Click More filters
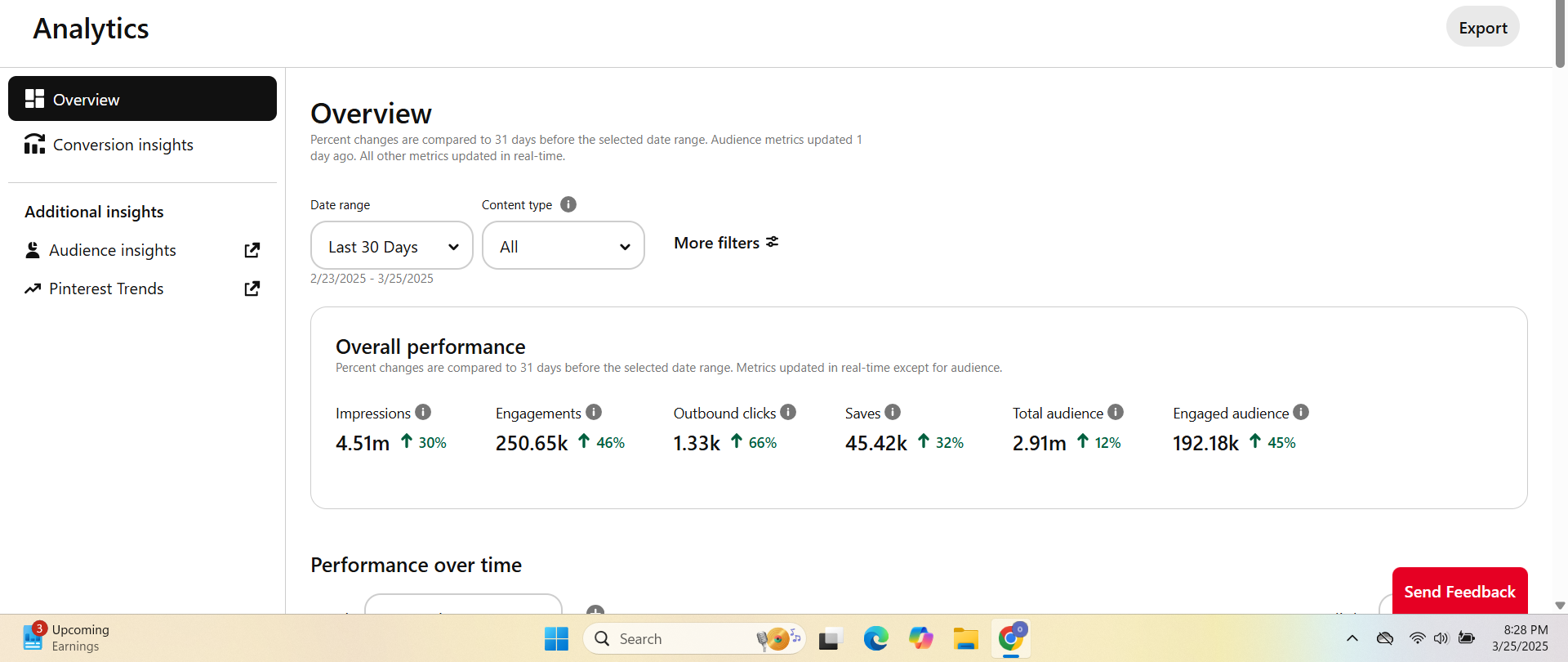The image size is (1568, 662). (x=726, y=243)
